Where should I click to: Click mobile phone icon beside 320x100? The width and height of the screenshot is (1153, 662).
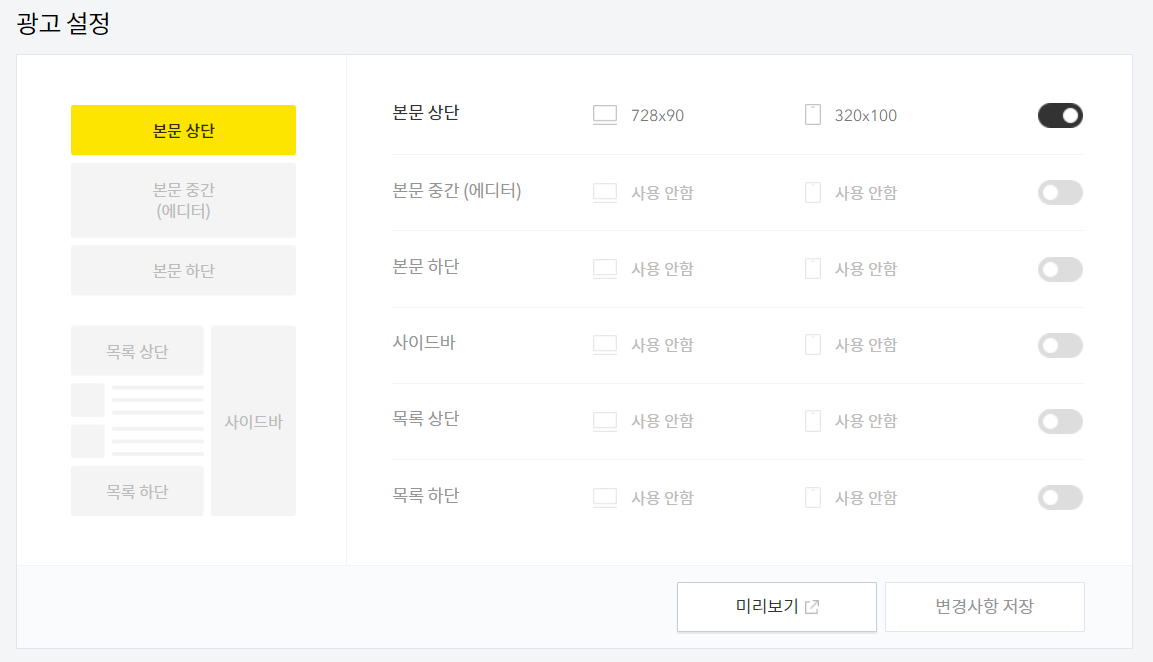(813, 115)
